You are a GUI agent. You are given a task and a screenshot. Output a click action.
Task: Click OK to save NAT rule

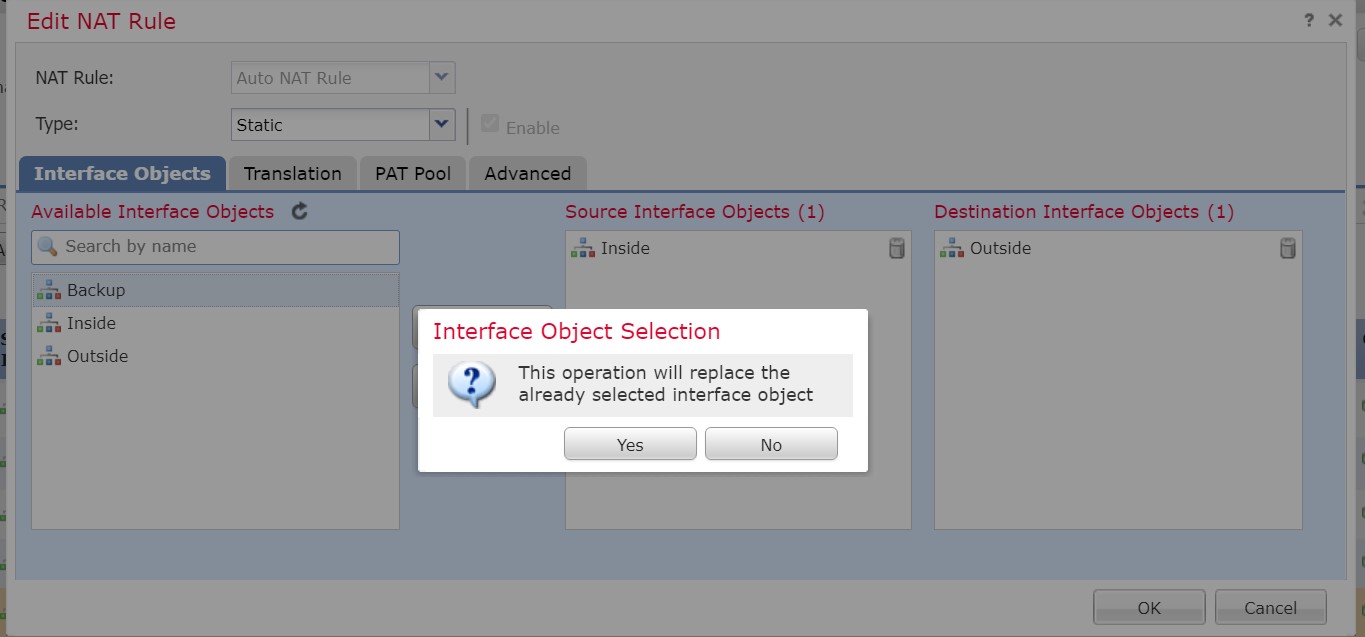pyautogui.click(x=1149, y=607)
